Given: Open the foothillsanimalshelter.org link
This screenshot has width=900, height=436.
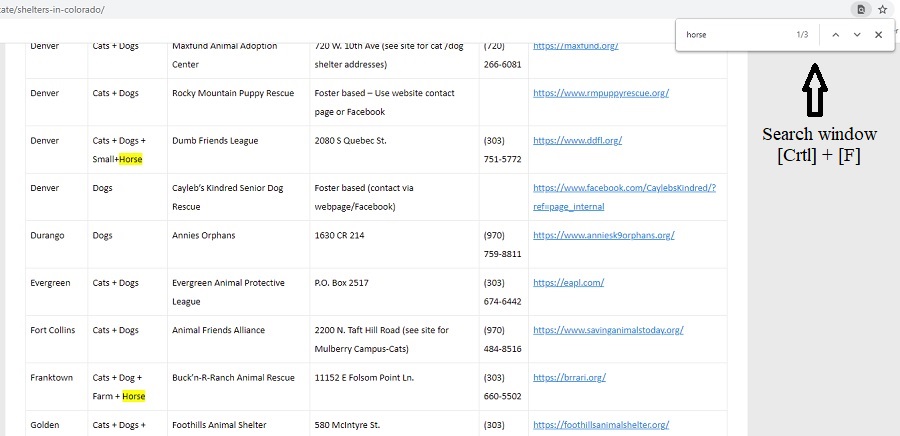Looking at the screenshot, I should click(x=601, y=425).
